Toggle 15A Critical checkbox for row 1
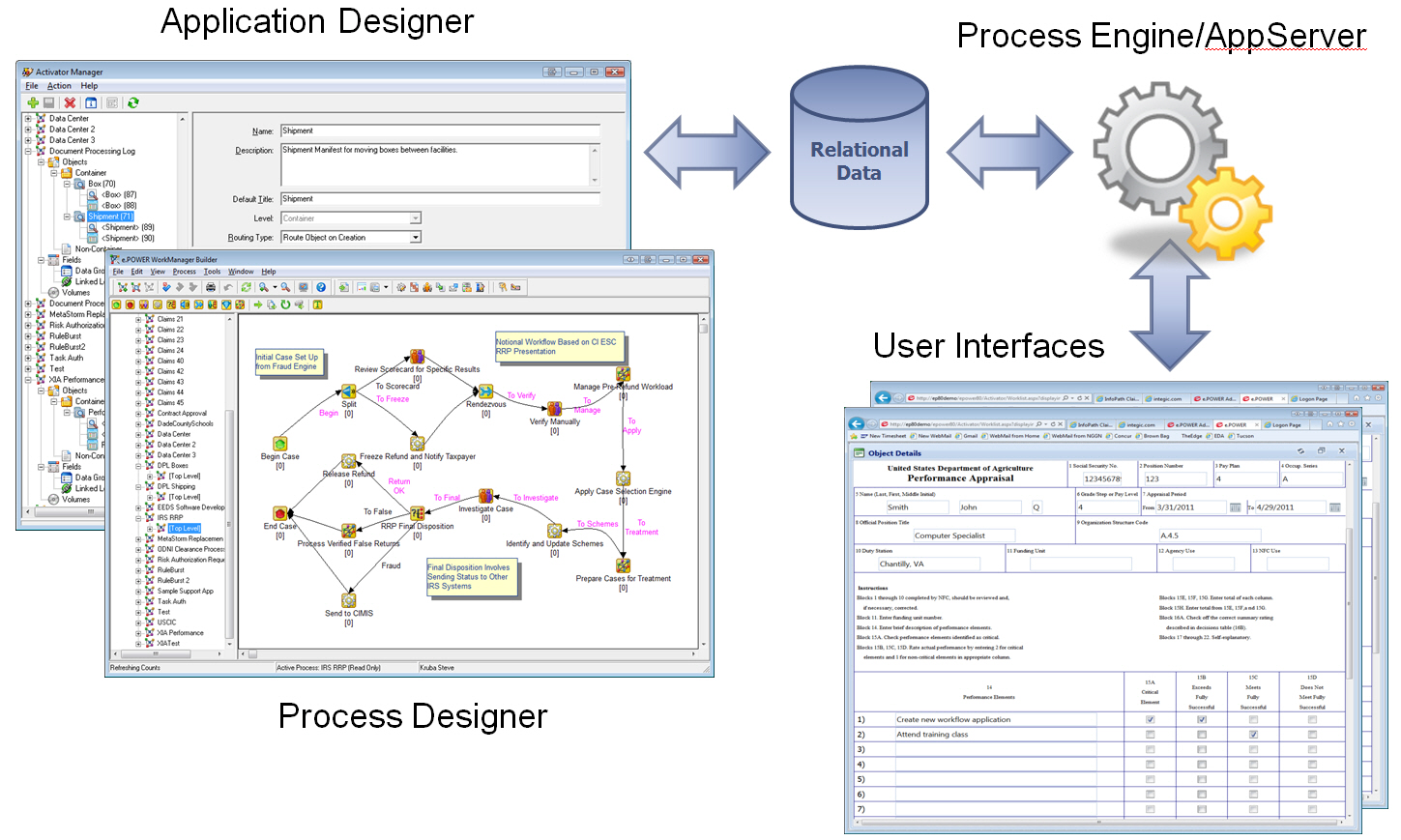Viewport: 1401px width, 840px height. click(1150, 719)
